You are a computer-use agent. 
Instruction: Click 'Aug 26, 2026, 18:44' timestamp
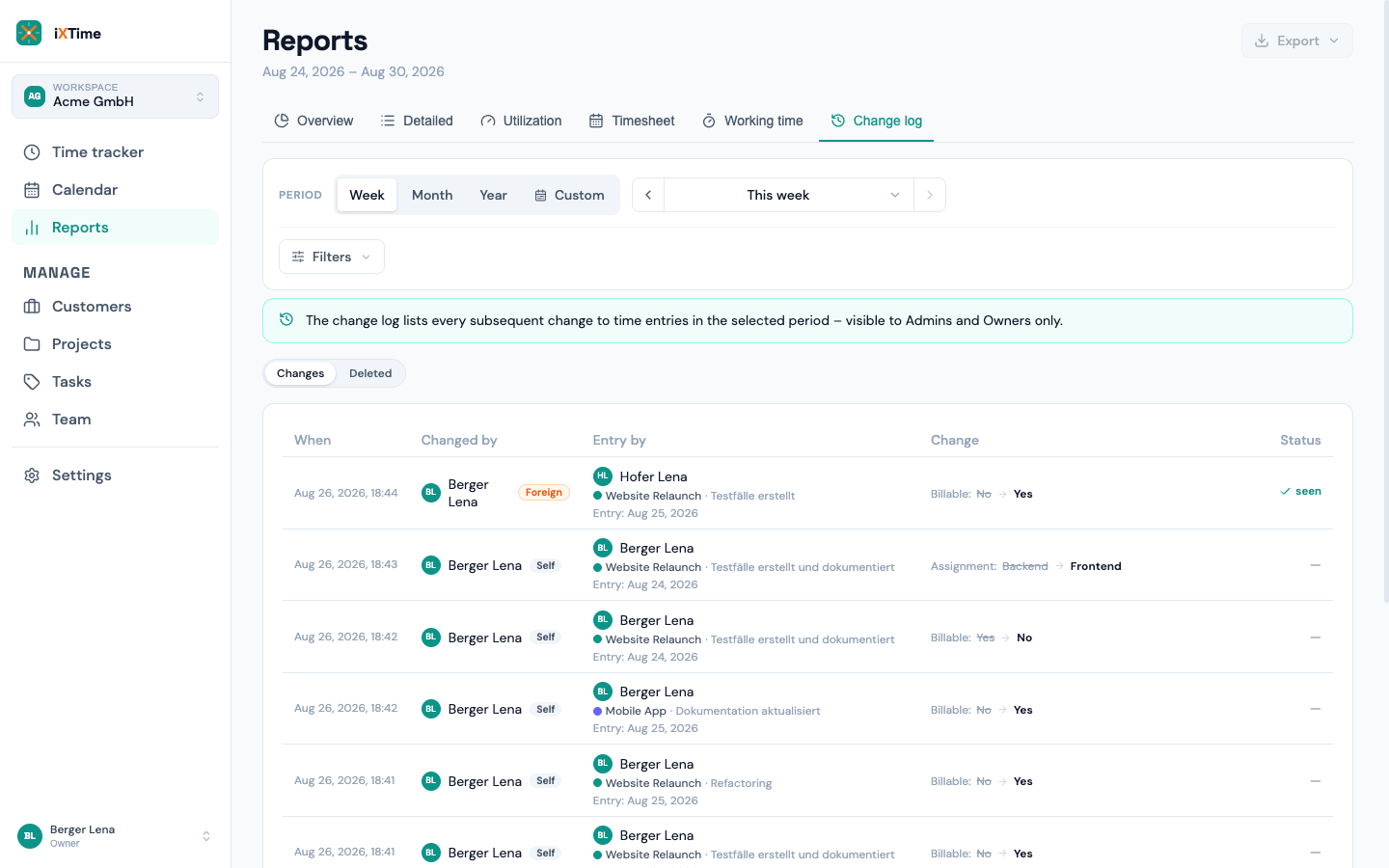pyautogui.click(x=346, y=493)
